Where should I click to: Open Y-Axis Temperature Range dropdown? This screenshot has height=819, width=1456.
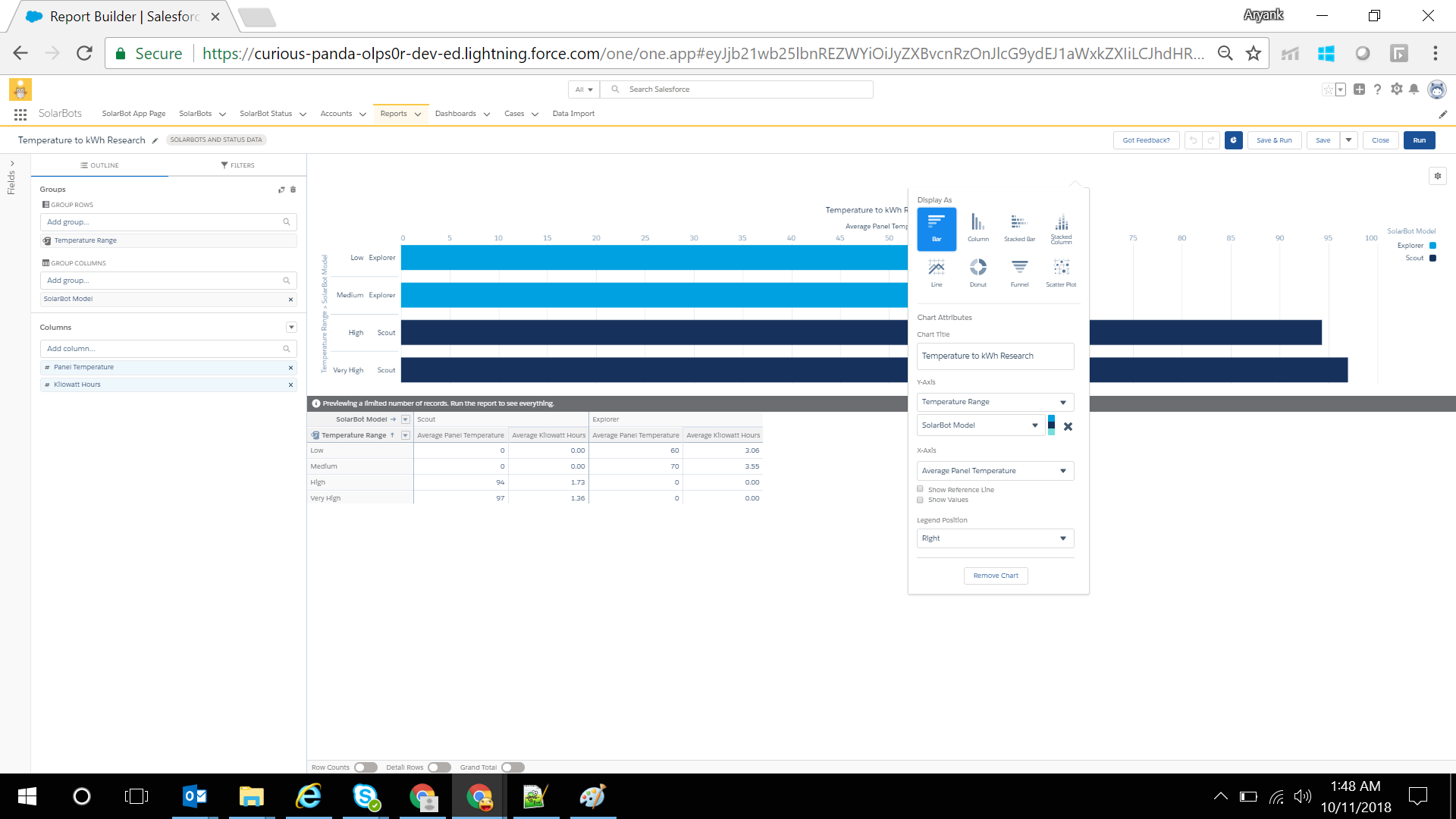[995, 402]
